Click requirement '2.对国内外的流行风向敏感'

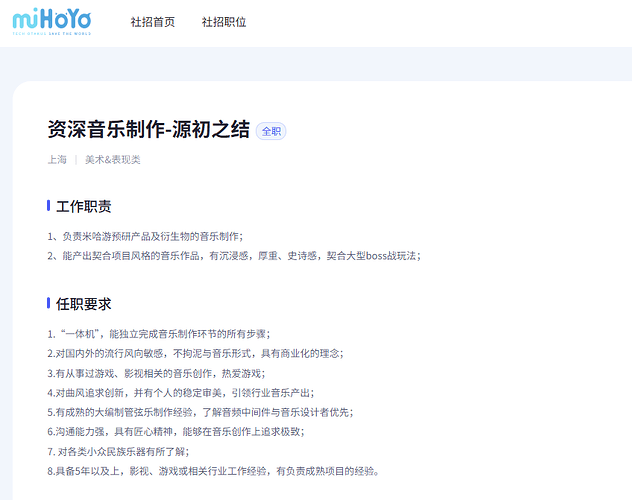[x=195, y=354]
